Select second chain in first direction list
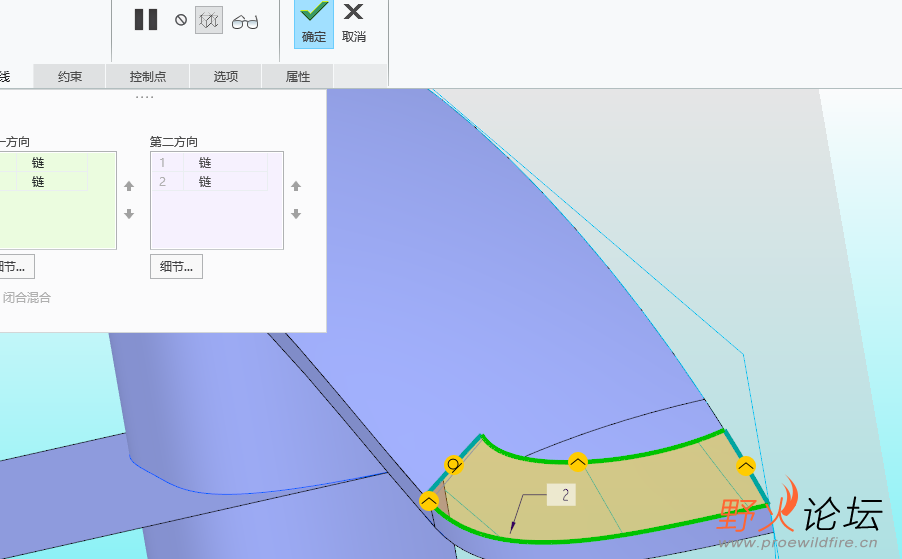 tap(44, 182)
